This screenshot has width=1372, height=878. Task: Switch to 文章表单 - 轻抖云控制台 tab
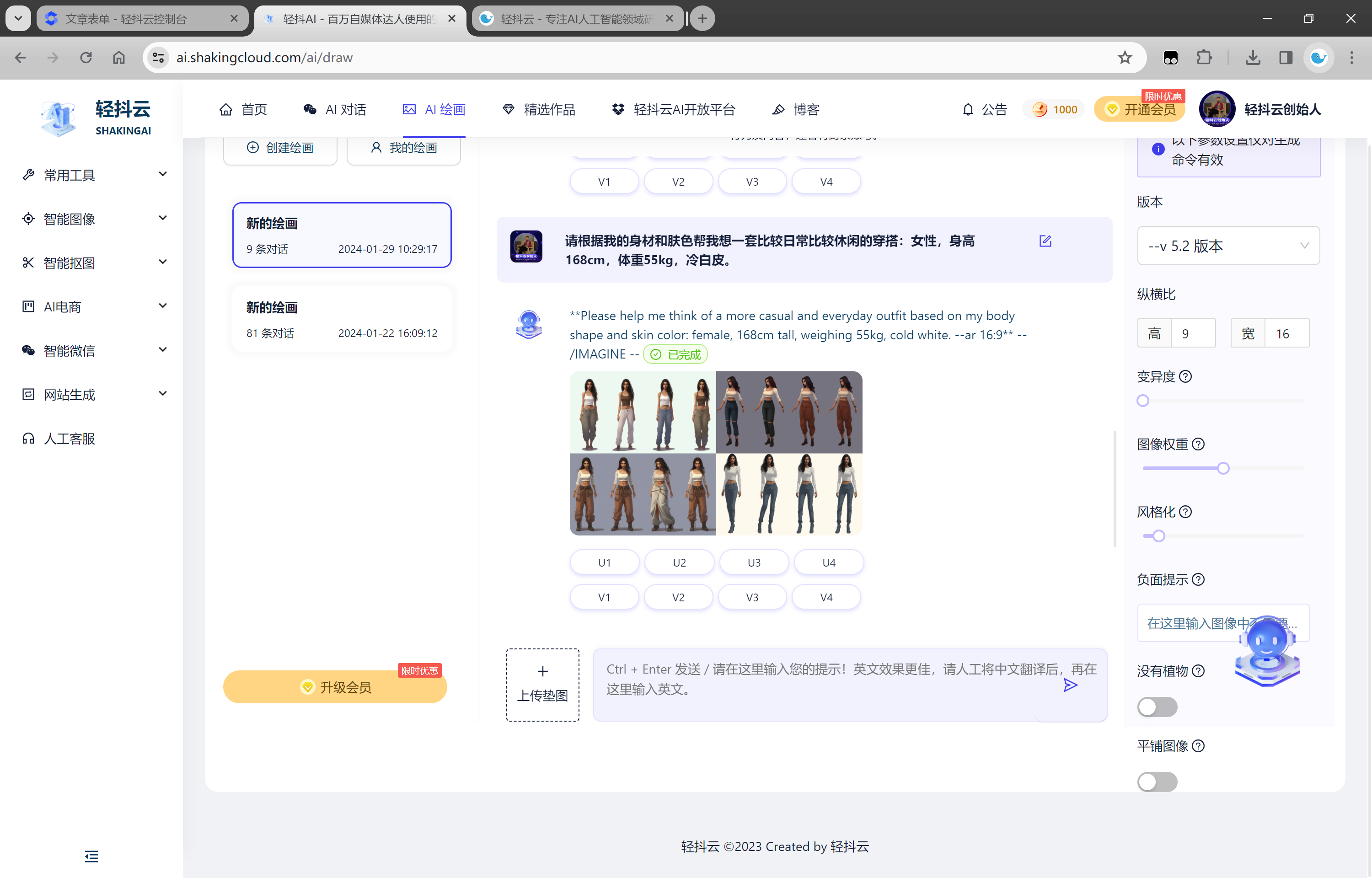point(143,19)
